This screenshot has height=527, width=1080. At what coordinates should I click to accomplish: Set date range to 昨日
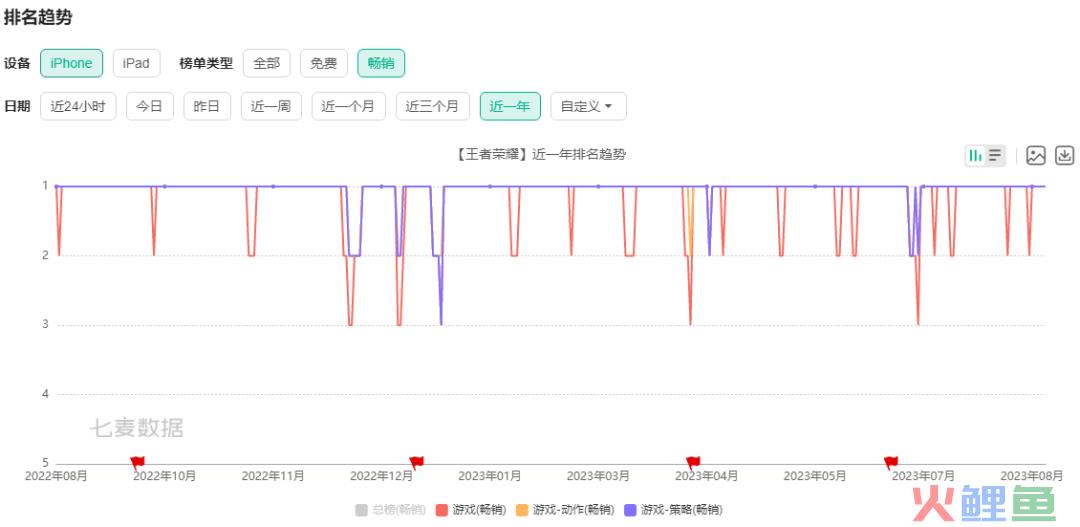(207, 106)
